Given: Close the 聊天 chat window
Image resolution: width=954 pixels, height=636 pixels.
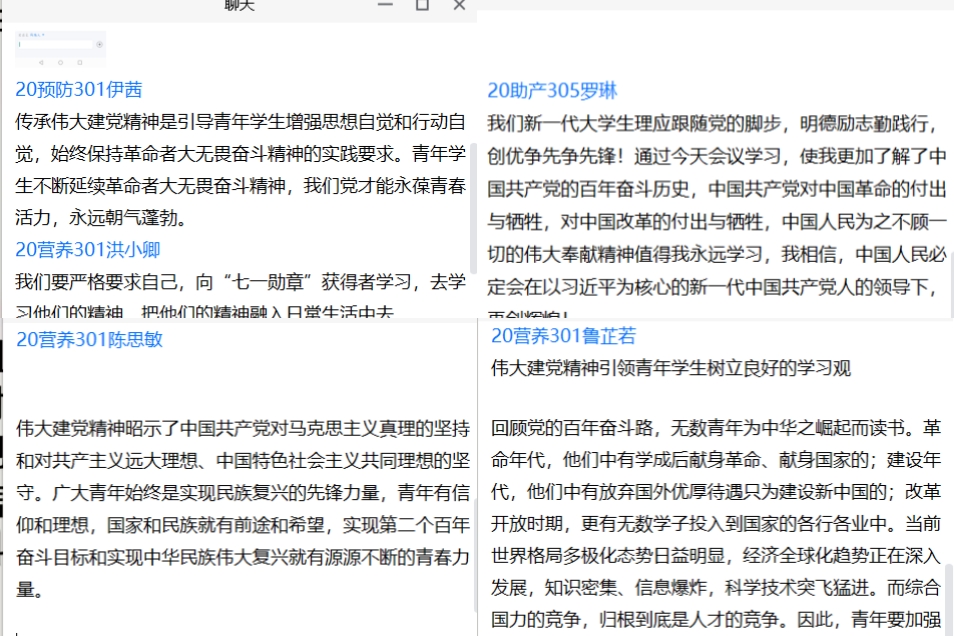Looking at the screenshot, I should point(459,5).
